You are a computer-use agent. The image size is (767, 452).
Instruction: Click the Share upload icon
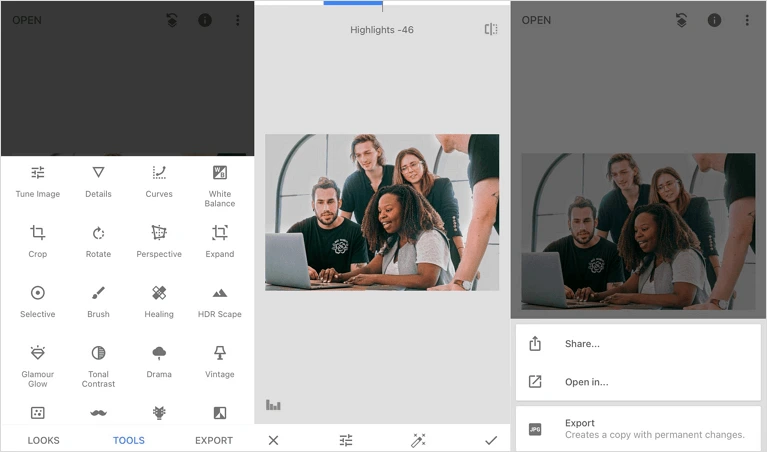(535, 343)
